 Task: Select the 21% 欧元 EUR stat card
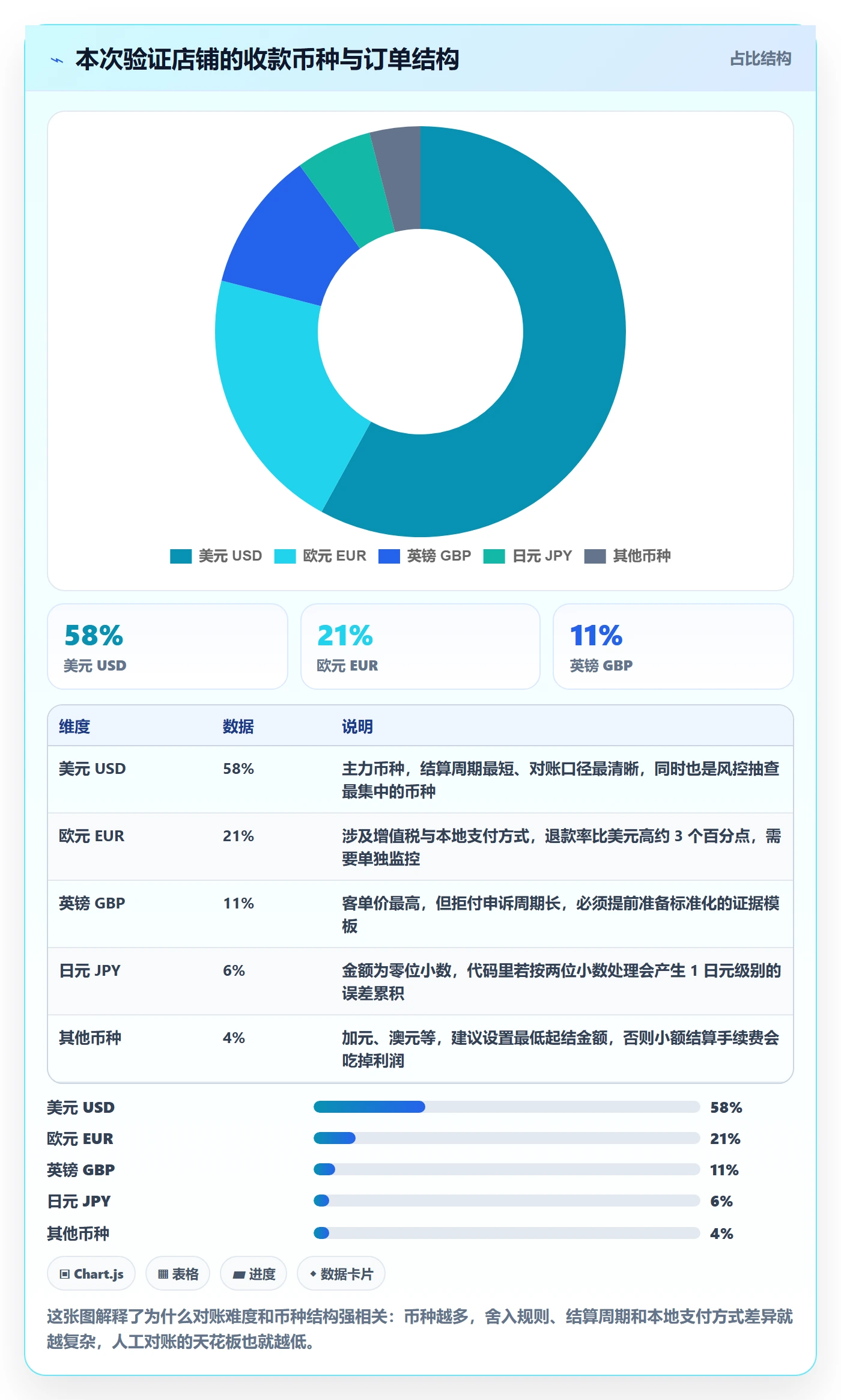pos(421,647)
